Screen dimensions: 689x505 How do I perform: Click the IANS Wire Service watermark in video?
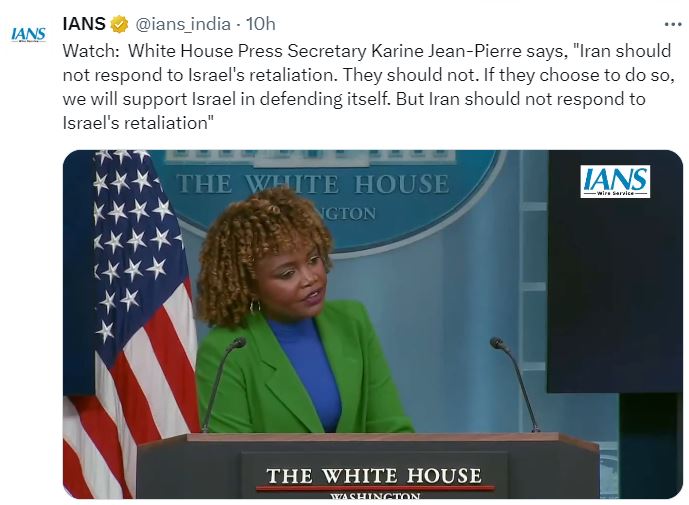pos(615,182)
